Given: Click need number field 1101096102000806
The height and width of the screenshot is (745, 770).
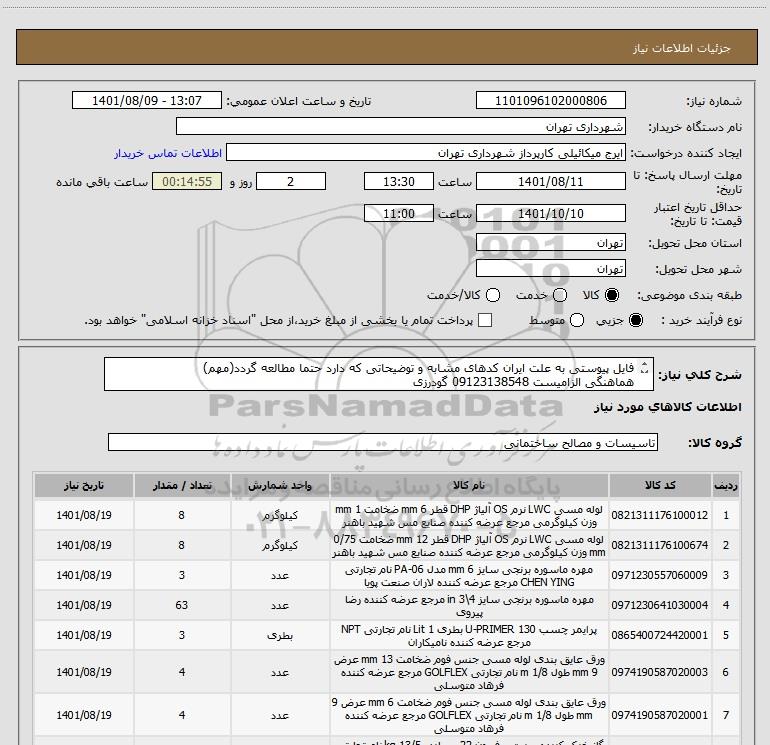Looking at the screenshot, I should [550, 100].
